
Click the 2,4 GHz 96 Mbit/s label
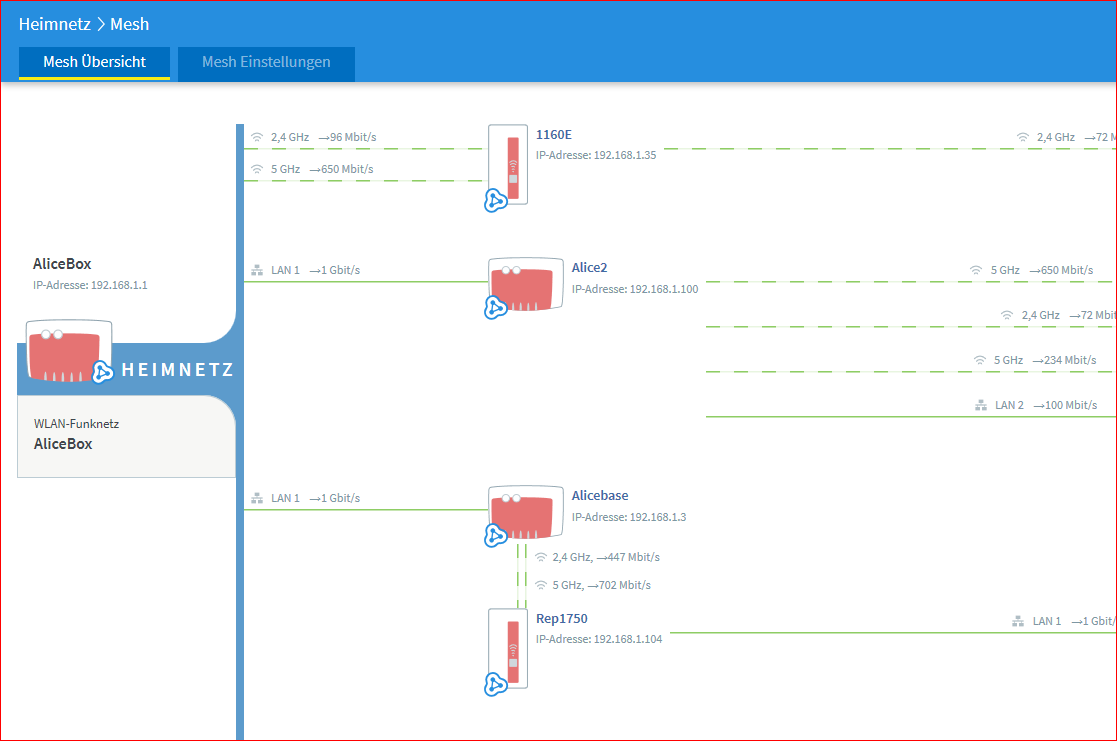pyautogui.click(x=323, y=137)
